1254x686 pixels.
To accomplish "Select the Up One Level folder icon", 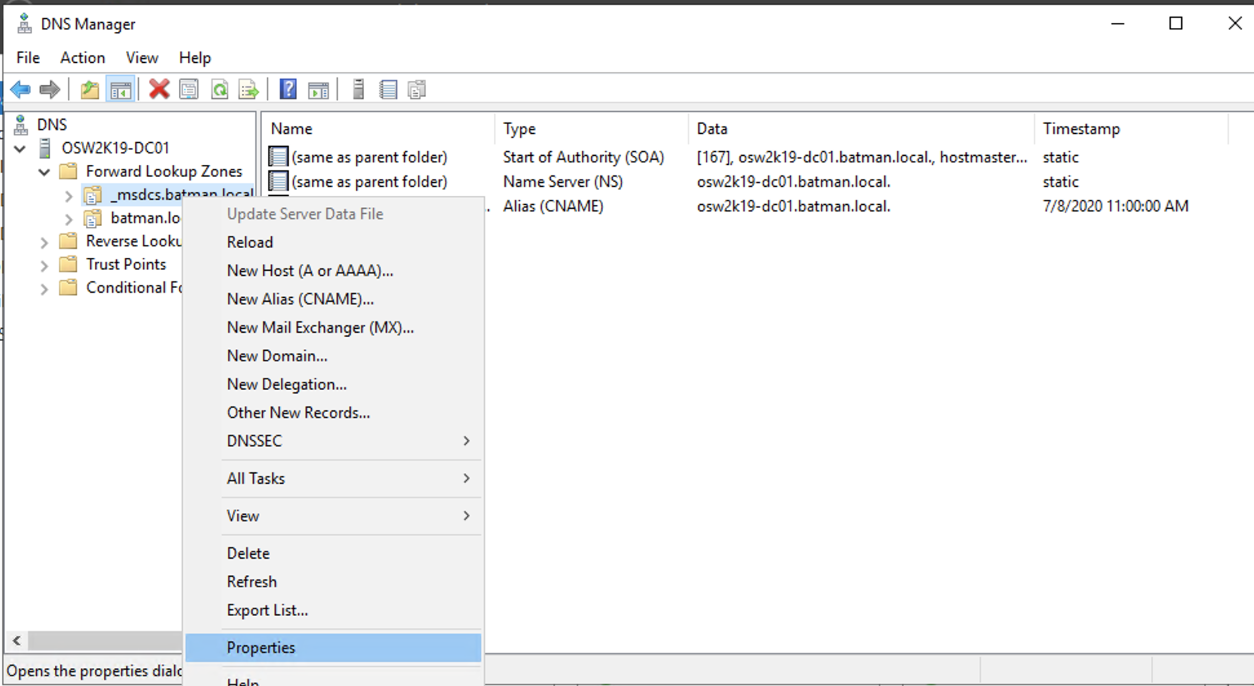I will point(88,89).
